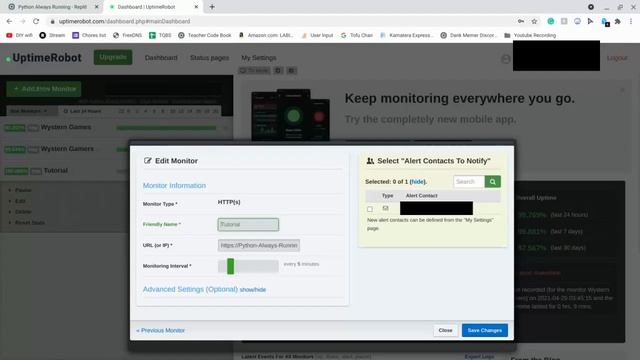Click the Friendly Name input field
The width and height of the screenshot is (640, 360).
248,224
